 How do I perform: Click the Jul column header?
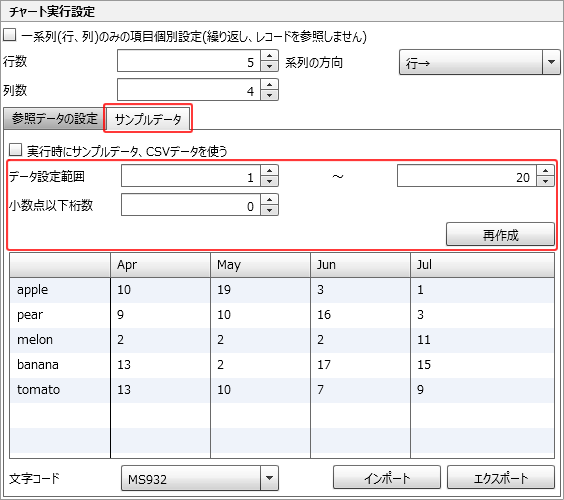pyautogui.click(x=482, y=265)
